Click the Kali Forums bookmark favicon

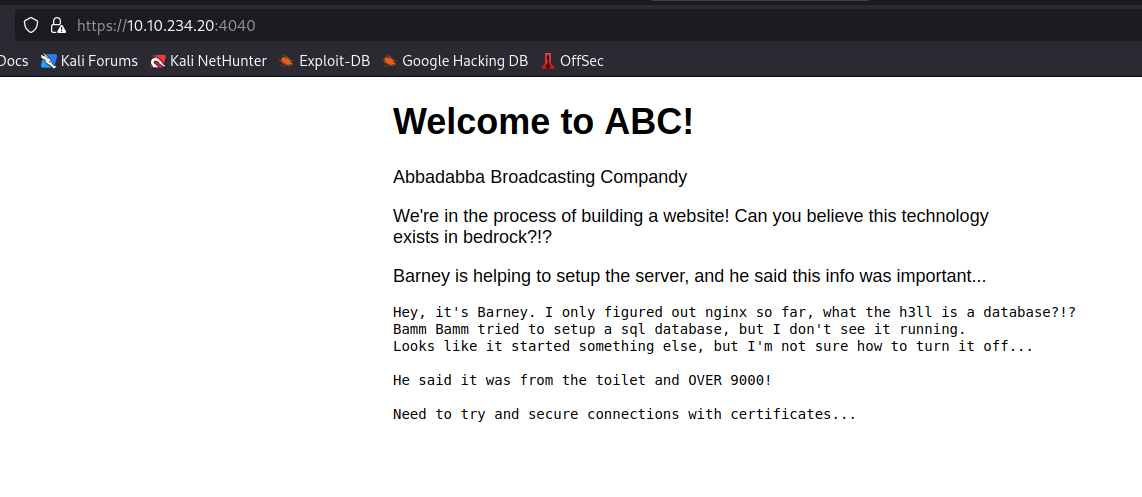point(48,61)
